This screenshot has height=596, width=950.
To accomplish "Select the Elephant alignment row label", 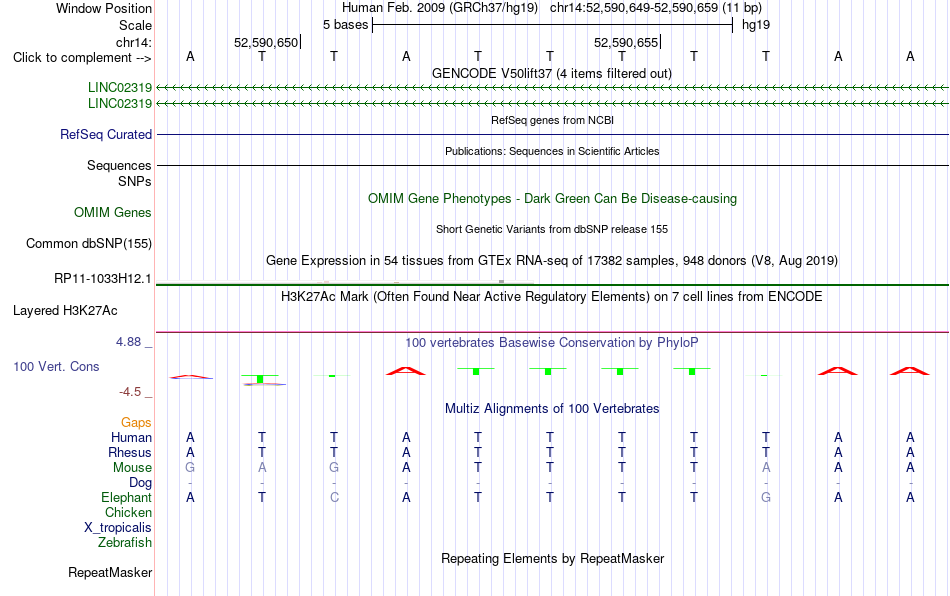I will coord(127,497).
